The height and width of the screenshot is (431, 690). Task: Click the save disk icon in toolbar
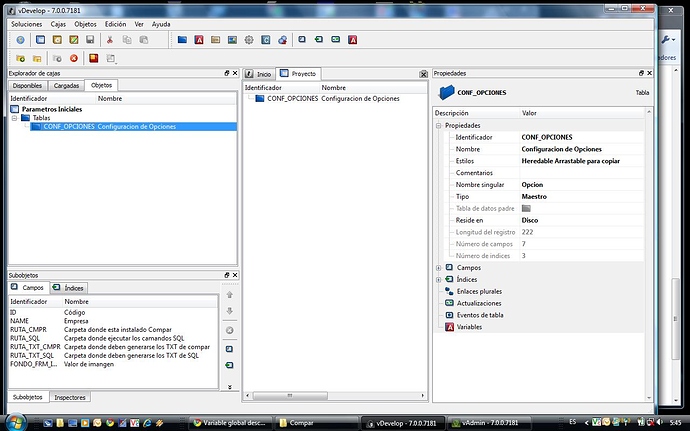pos(90,40)
